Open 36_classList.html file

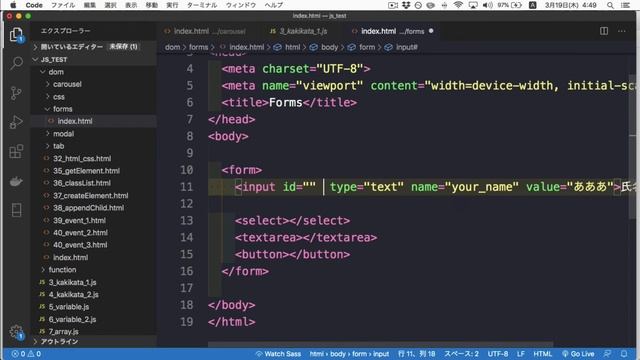pos(93,183)
